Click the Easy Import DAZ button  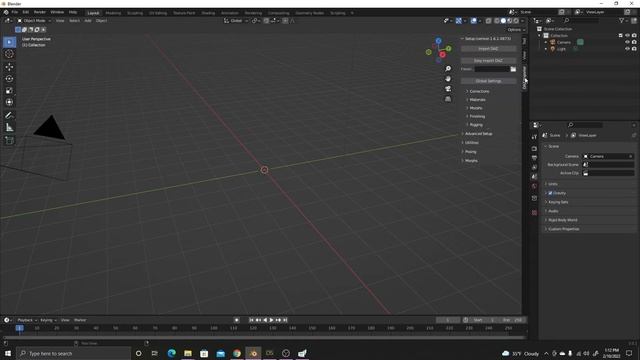tap(489, 61)
